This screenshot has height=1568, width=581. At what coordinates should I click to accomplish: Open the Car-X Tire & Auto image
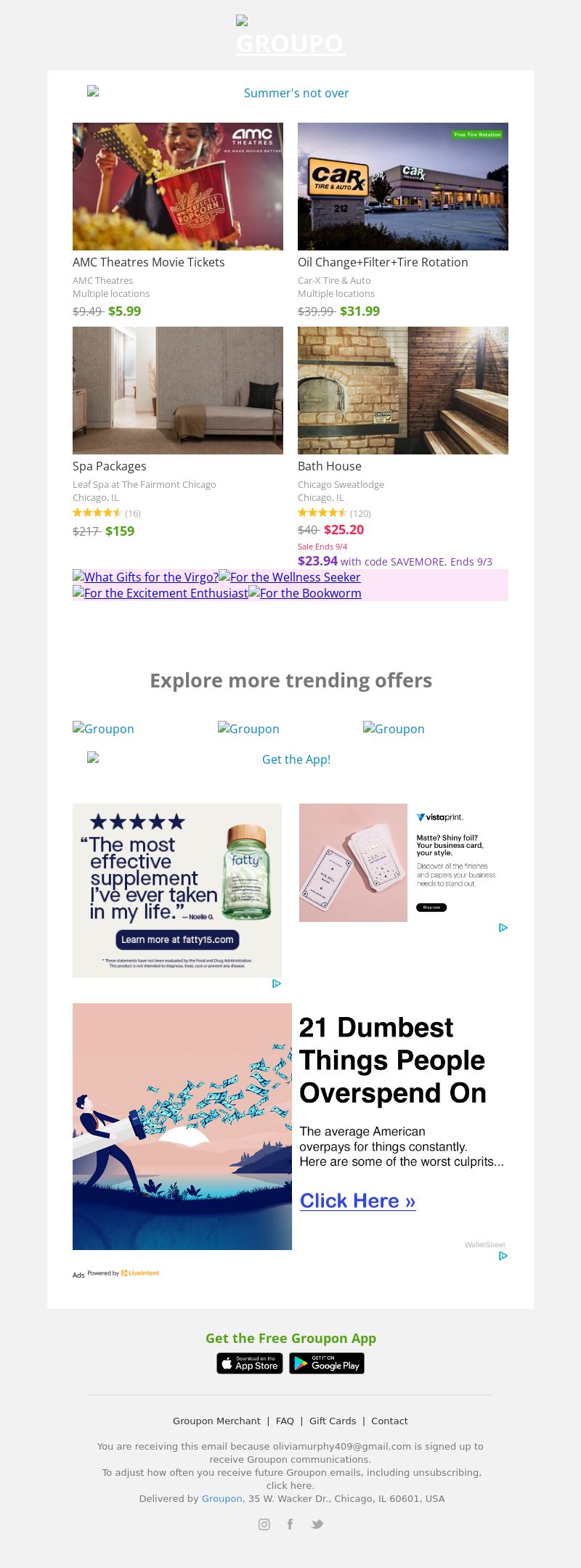pos(403,187)
